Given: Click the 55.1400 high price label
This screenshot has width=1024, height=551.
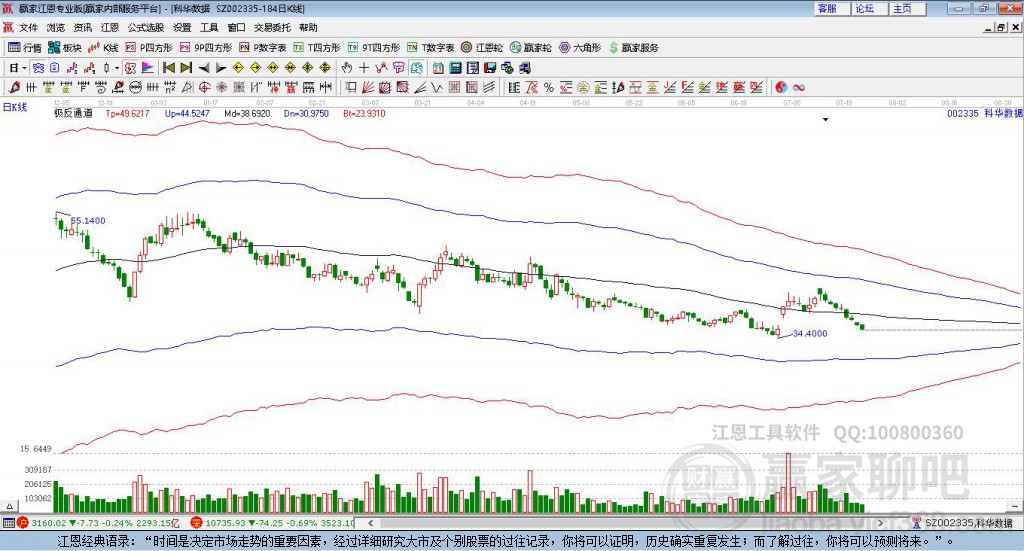Looking at the screenshot, I should [x=88, y=221].
